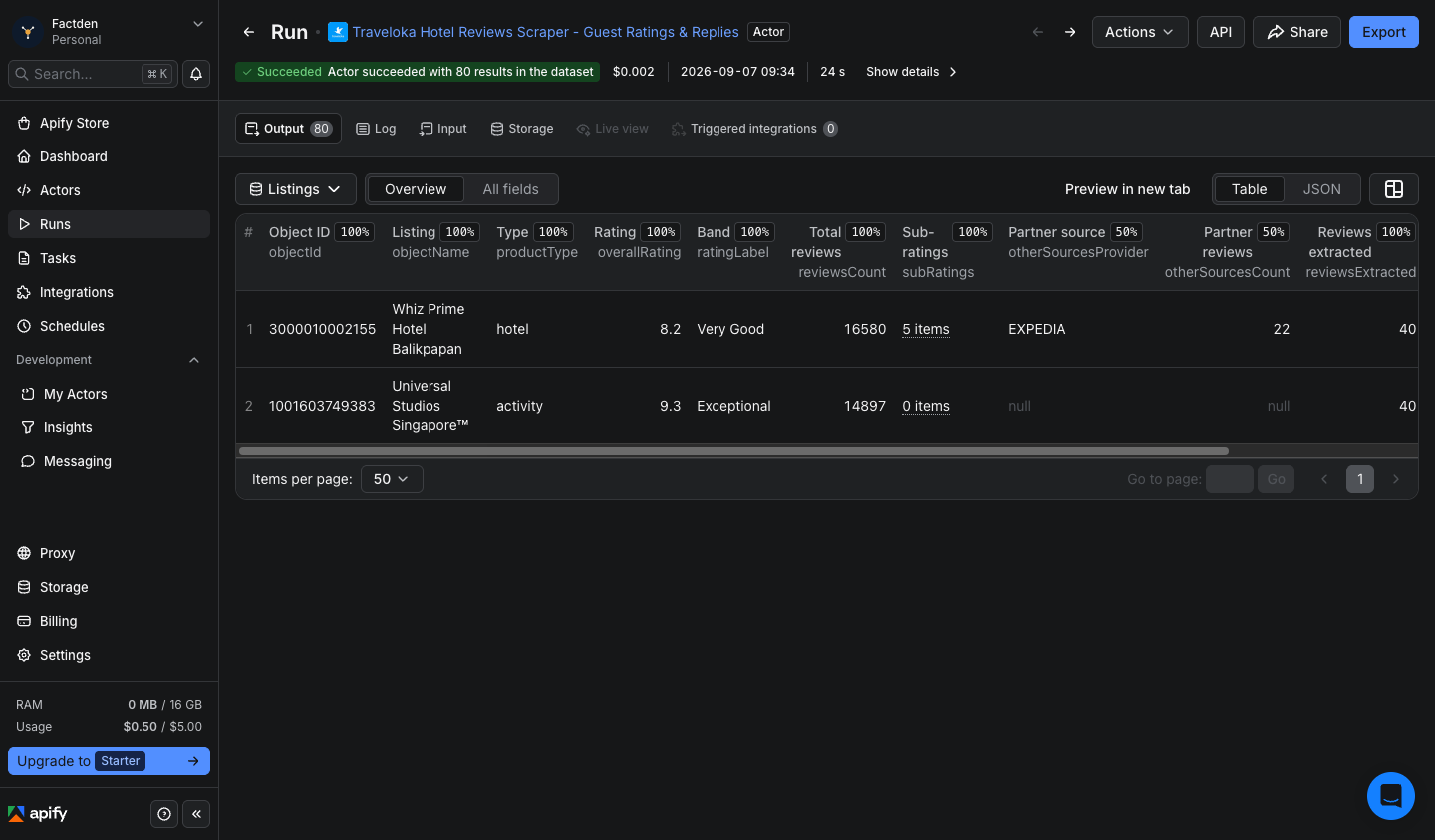Open Messaging in sidebar
1435x840 pixels.
(110, 461)
